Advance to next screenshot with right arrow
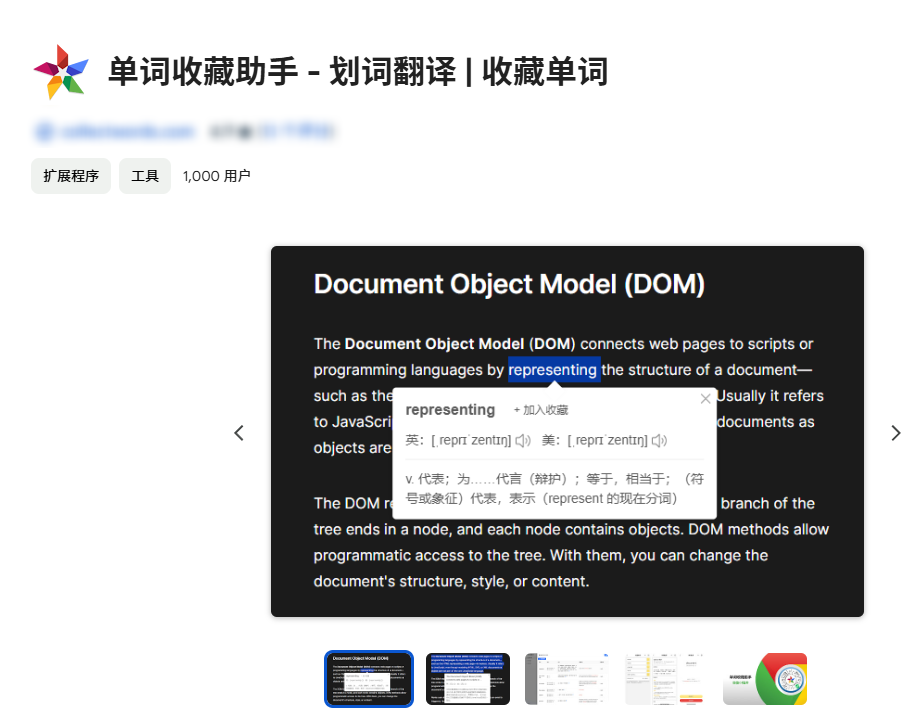 coord(895,433)
